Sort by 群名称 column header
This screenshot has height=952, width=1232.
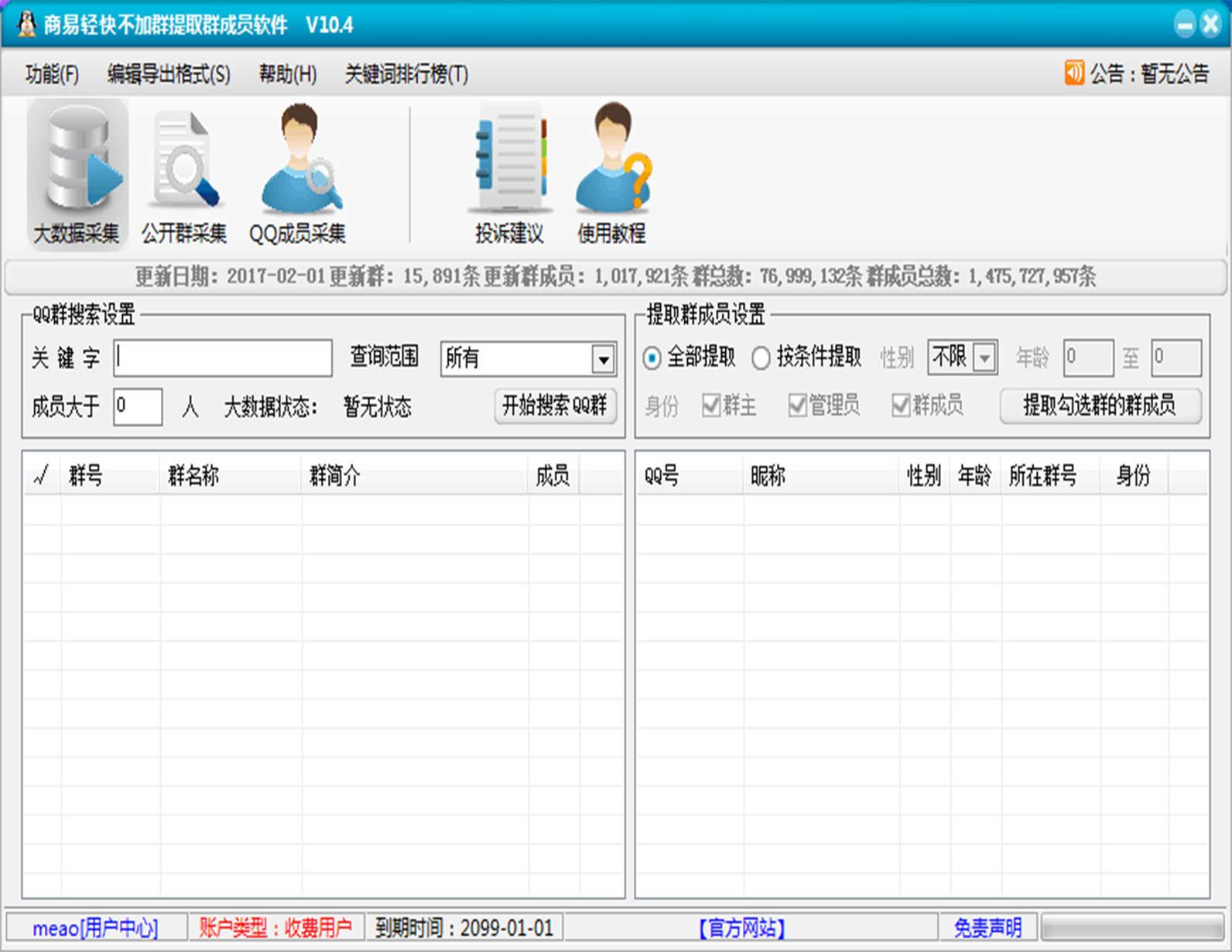tap(231, 475)
